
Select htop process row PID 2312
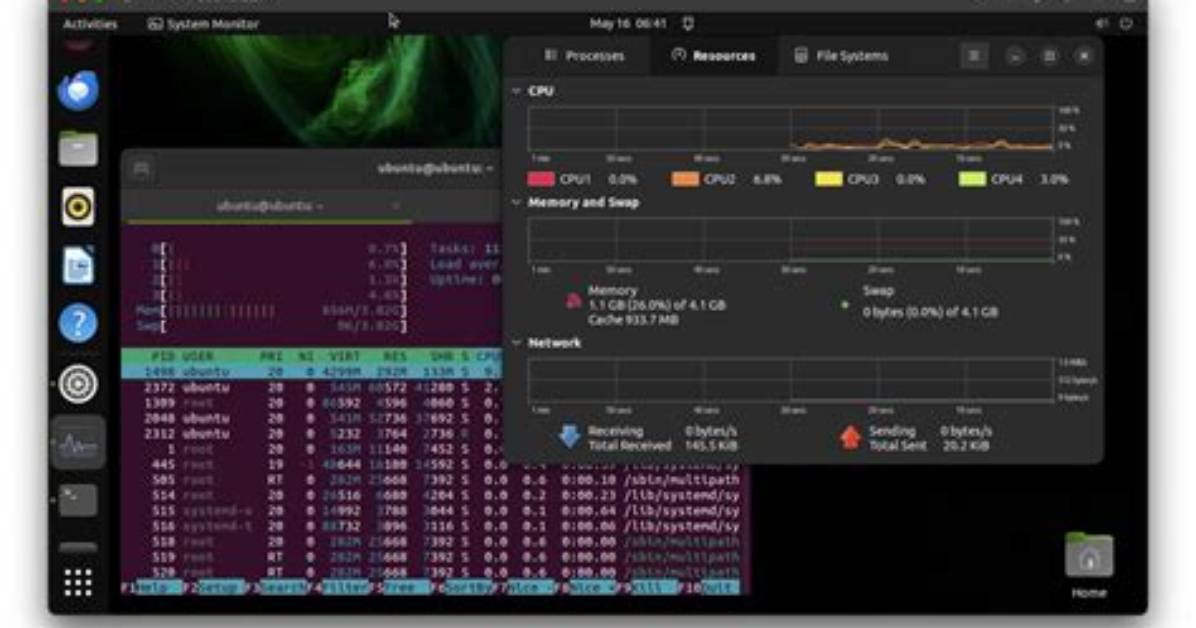point(311,433)
